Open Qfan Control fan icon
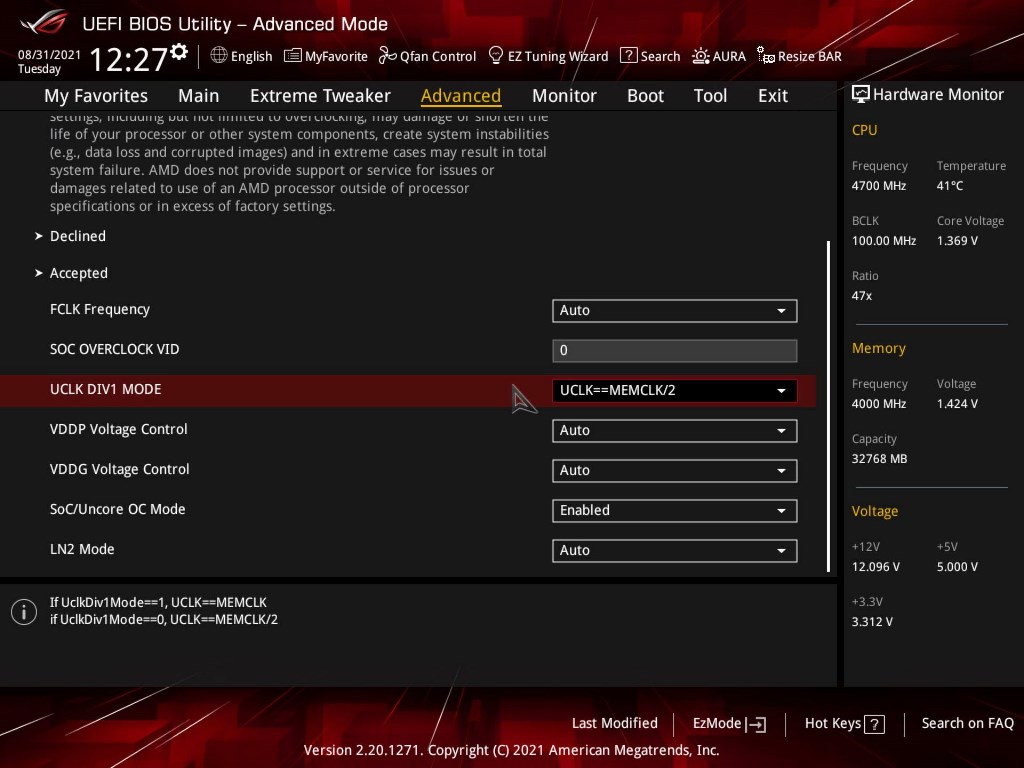Viewport: 1024px width, 768px height. coord(387,56)
